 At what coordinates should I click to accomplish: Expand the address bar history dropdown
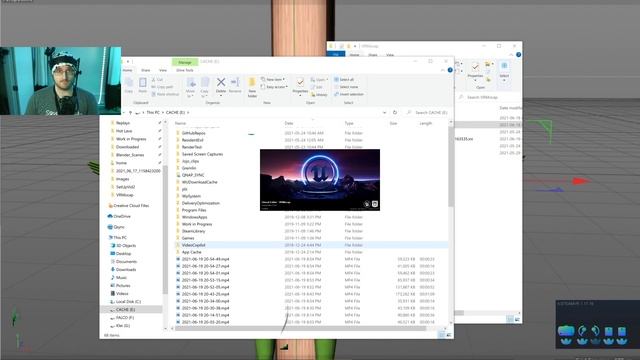coord(384,113)
